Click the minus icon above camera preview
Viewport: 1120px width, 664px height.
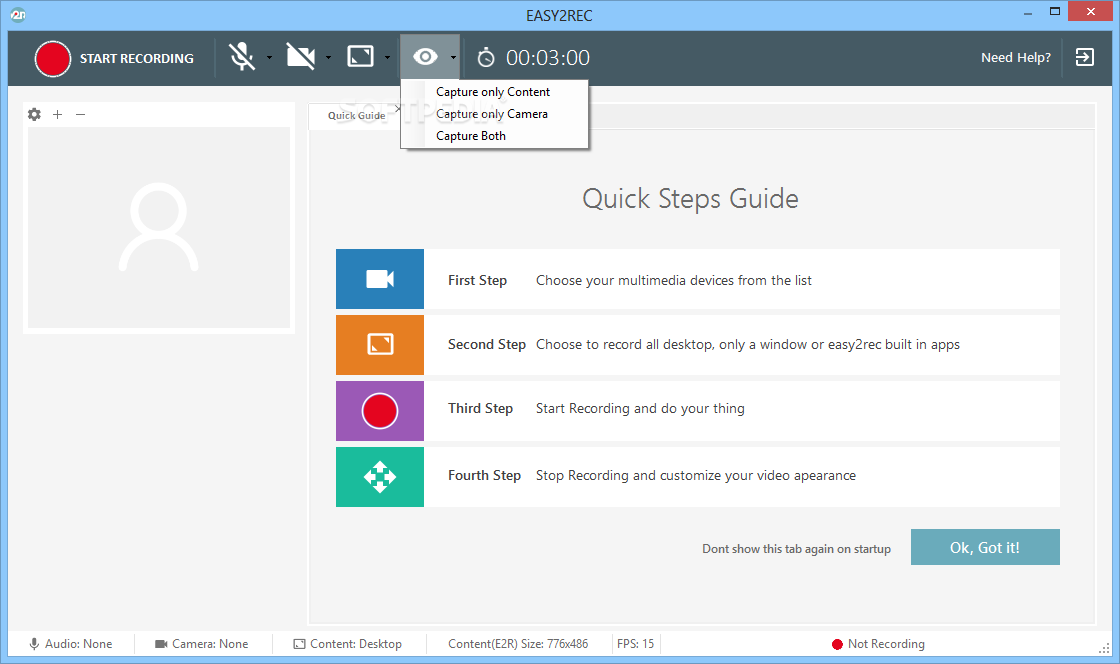click(x=81, y=114)
